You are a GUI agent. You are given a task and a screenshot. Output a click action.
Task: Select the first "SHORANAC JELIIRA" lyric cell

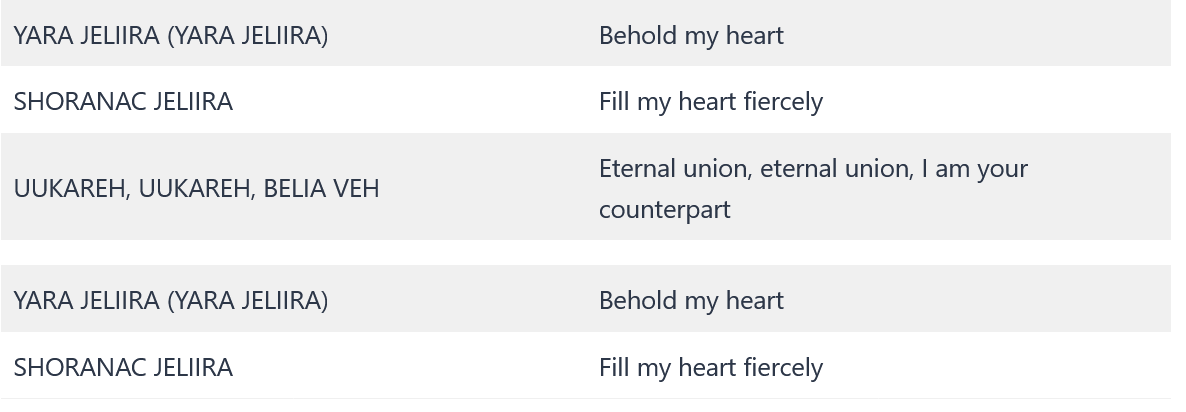click(123, 101)
